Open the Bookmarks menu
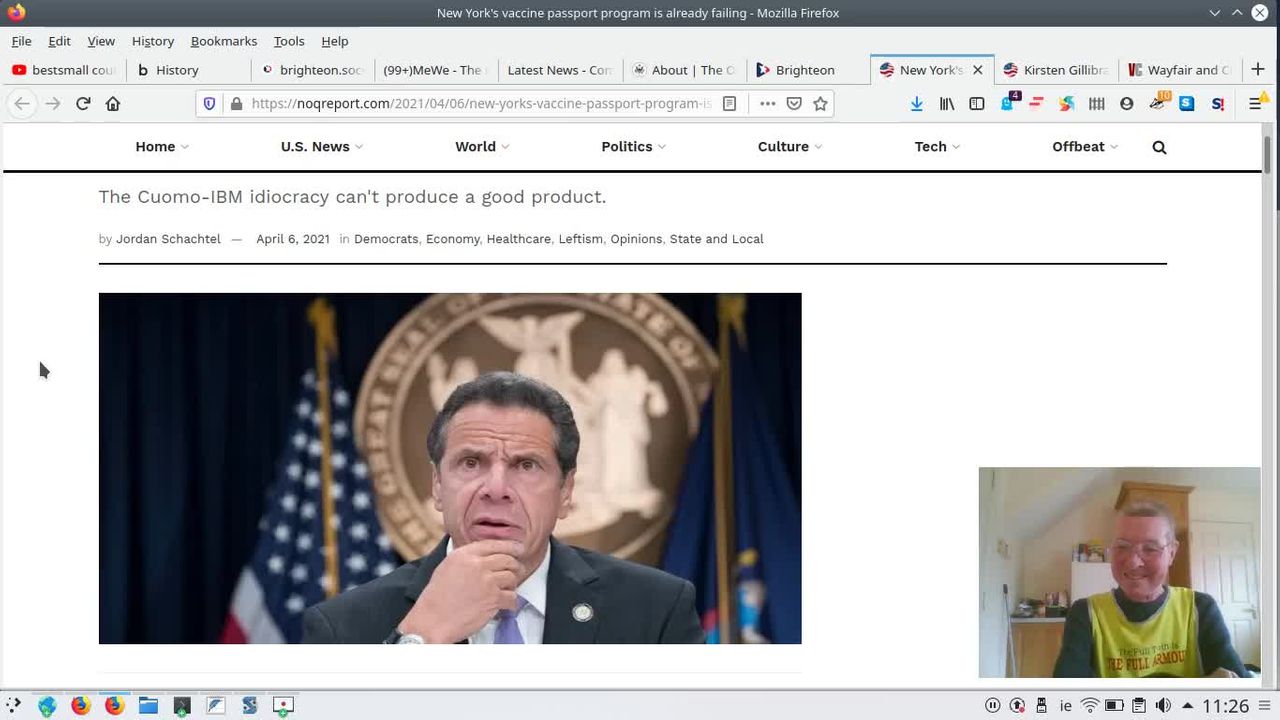Screen dimensions: 1280x720 (x=223, y=41)
